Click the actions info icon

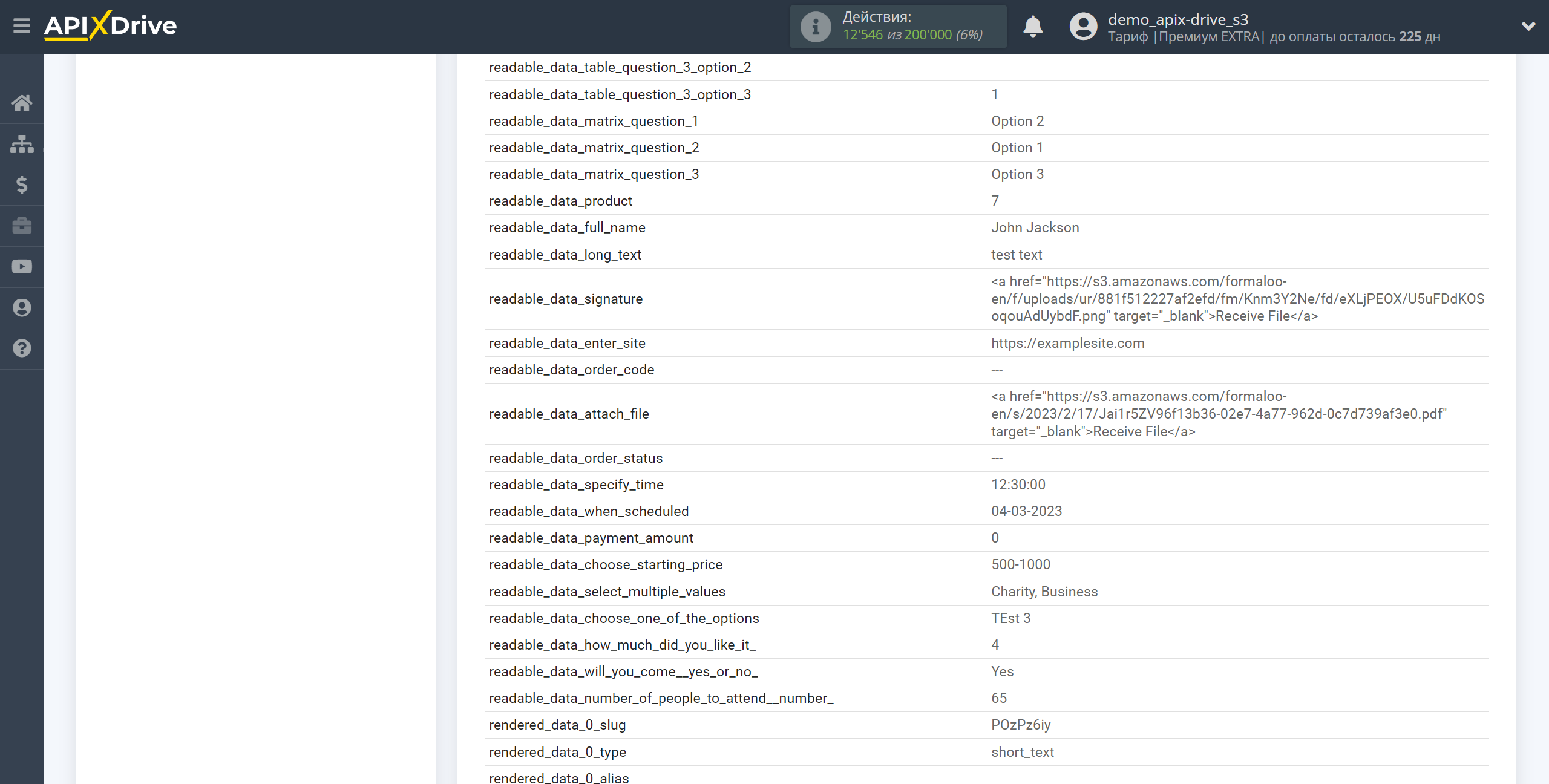coord(815,27)
